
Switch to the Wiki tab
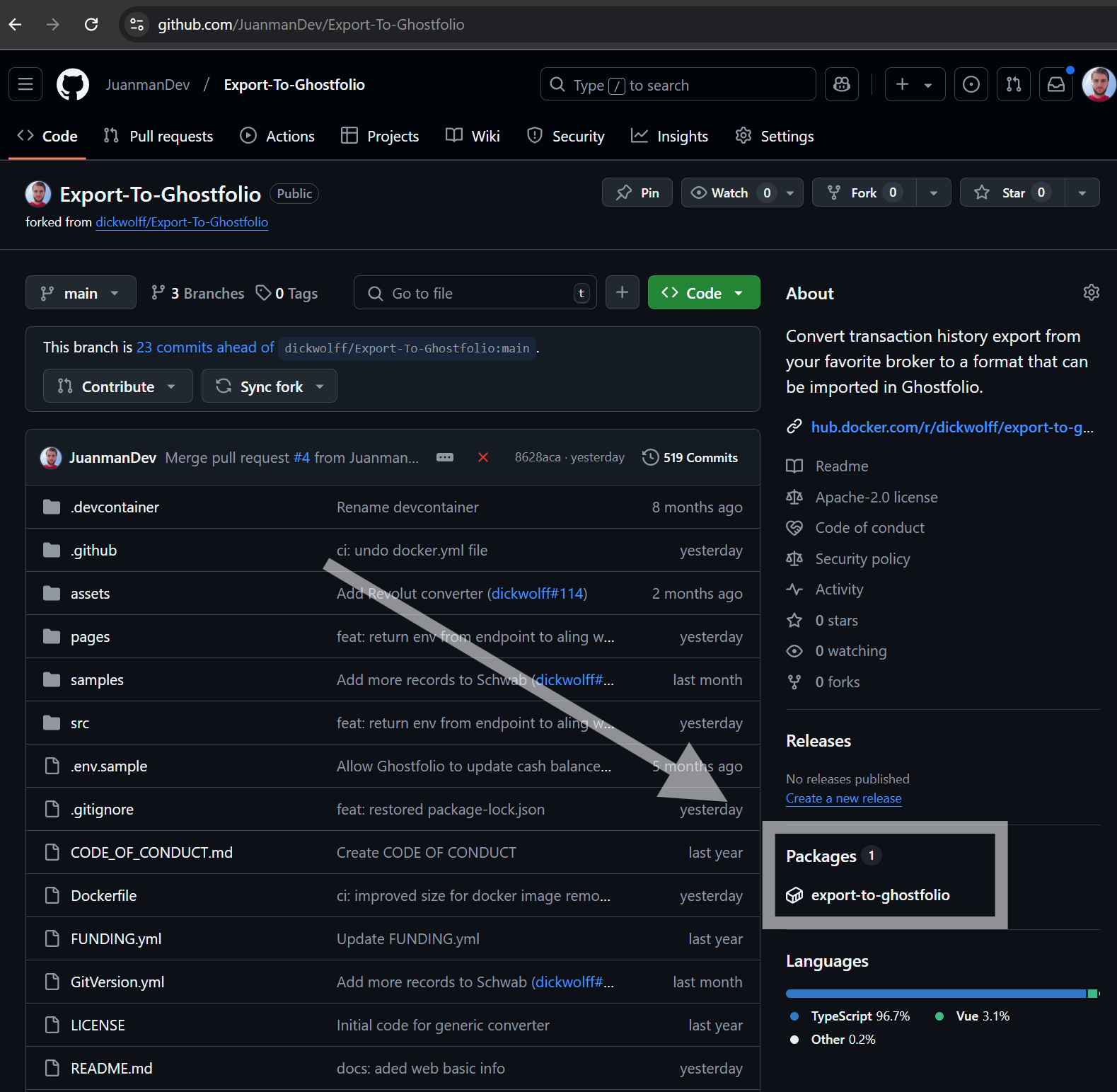tap(473, 136)
